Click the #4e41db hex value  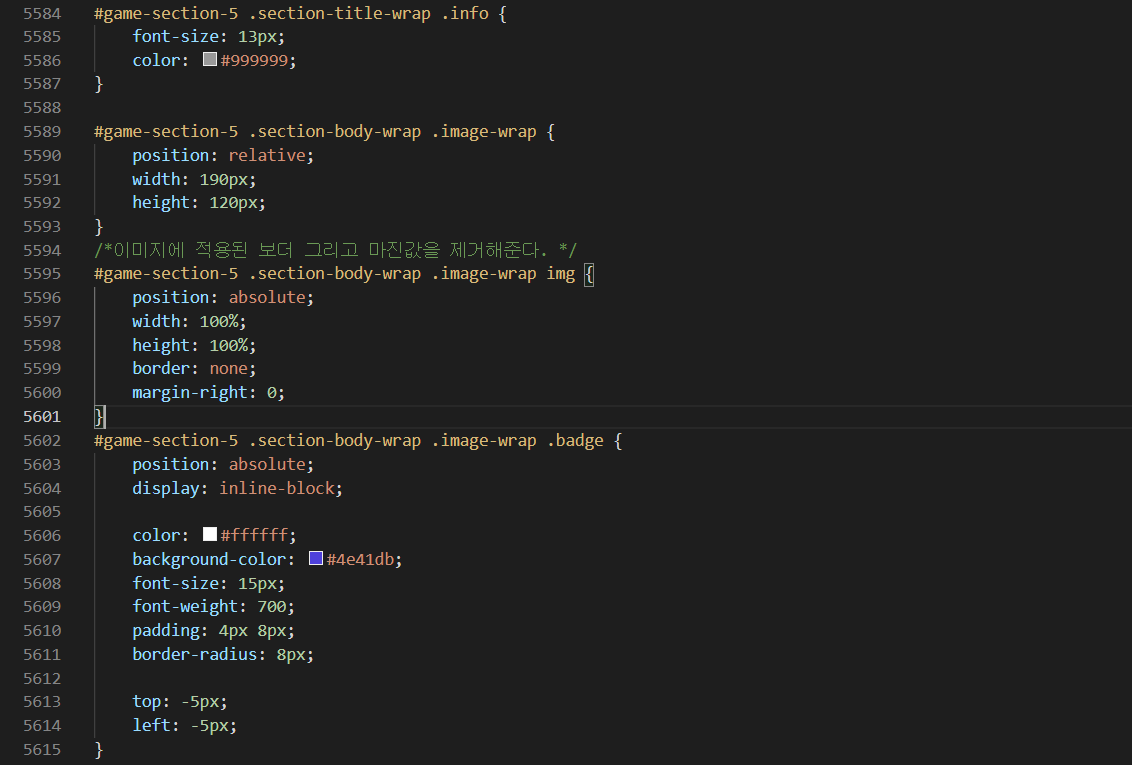360,559
